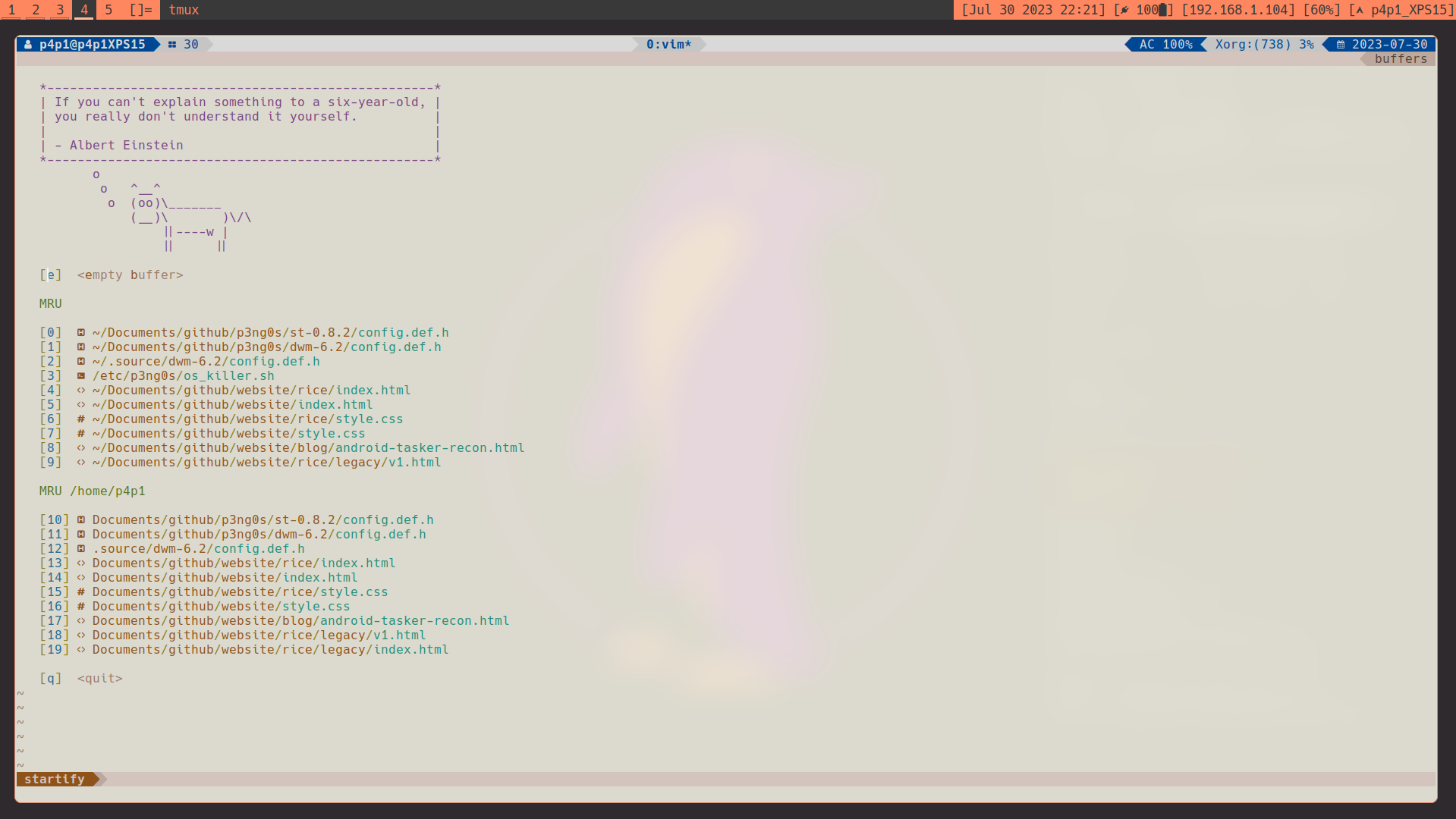
Task: Open Documents/github/website/rice/legacy/index.html entry 19
Action: coord(270,650)
